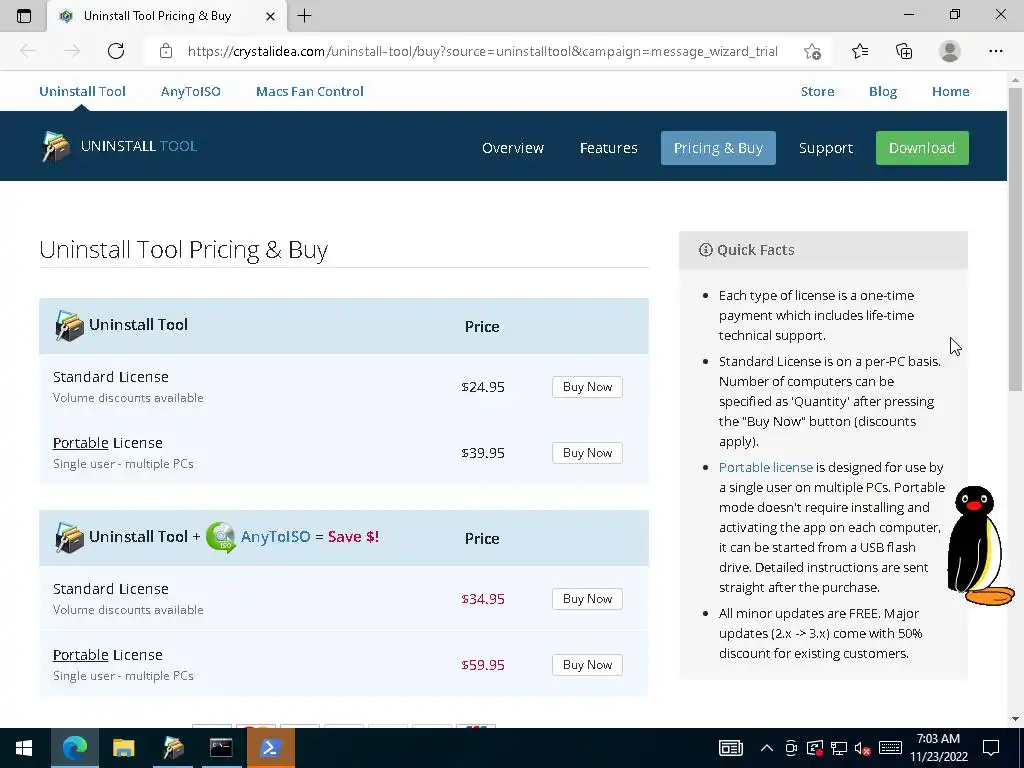
Task: Refresh the page with the reload icon
Action: [x=116, y=51]
